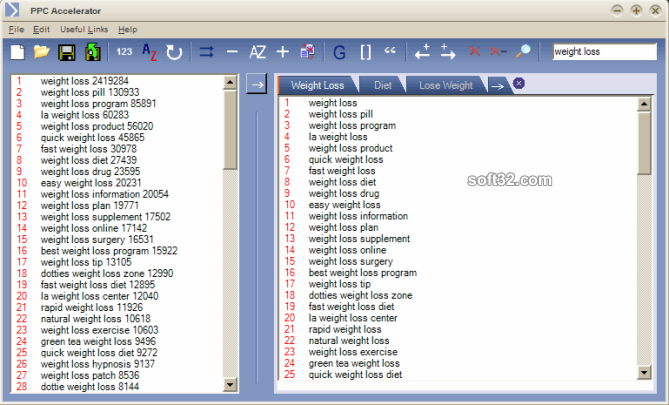
Task: Click the arrow tab after Lose Weight
Action: [497, 86]
